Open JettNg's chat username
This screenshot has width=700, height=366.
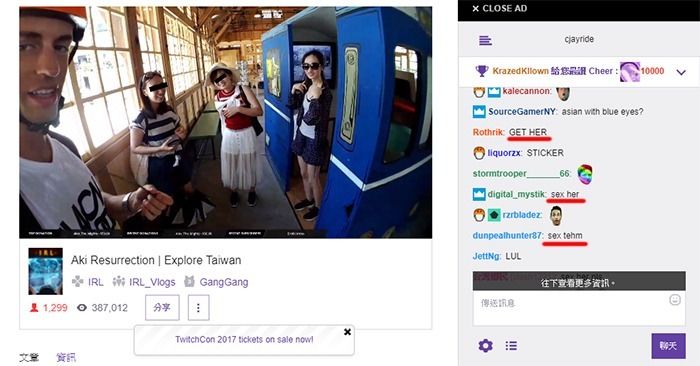487,256
